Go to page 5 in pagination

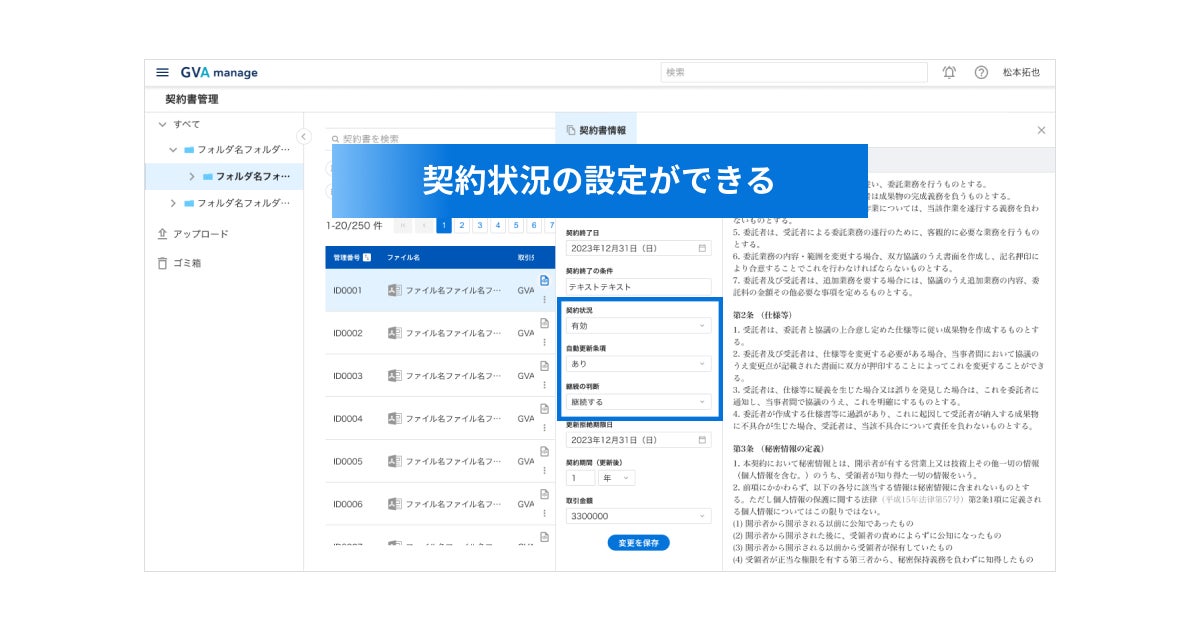click(x=516, y=226)
